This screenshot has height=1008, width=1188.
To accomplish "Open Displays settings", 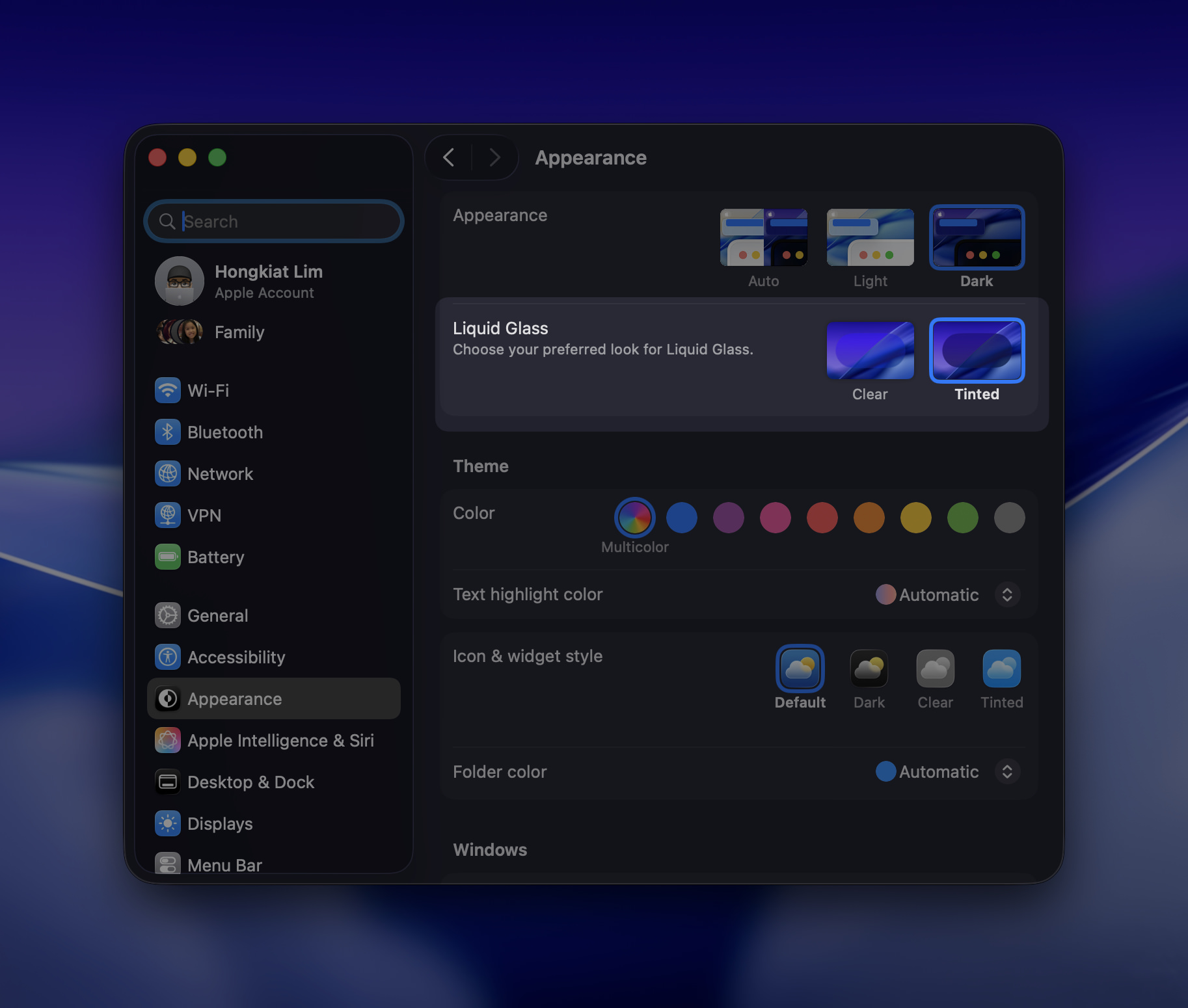I will pyautogui.click(x=220, y=823).
